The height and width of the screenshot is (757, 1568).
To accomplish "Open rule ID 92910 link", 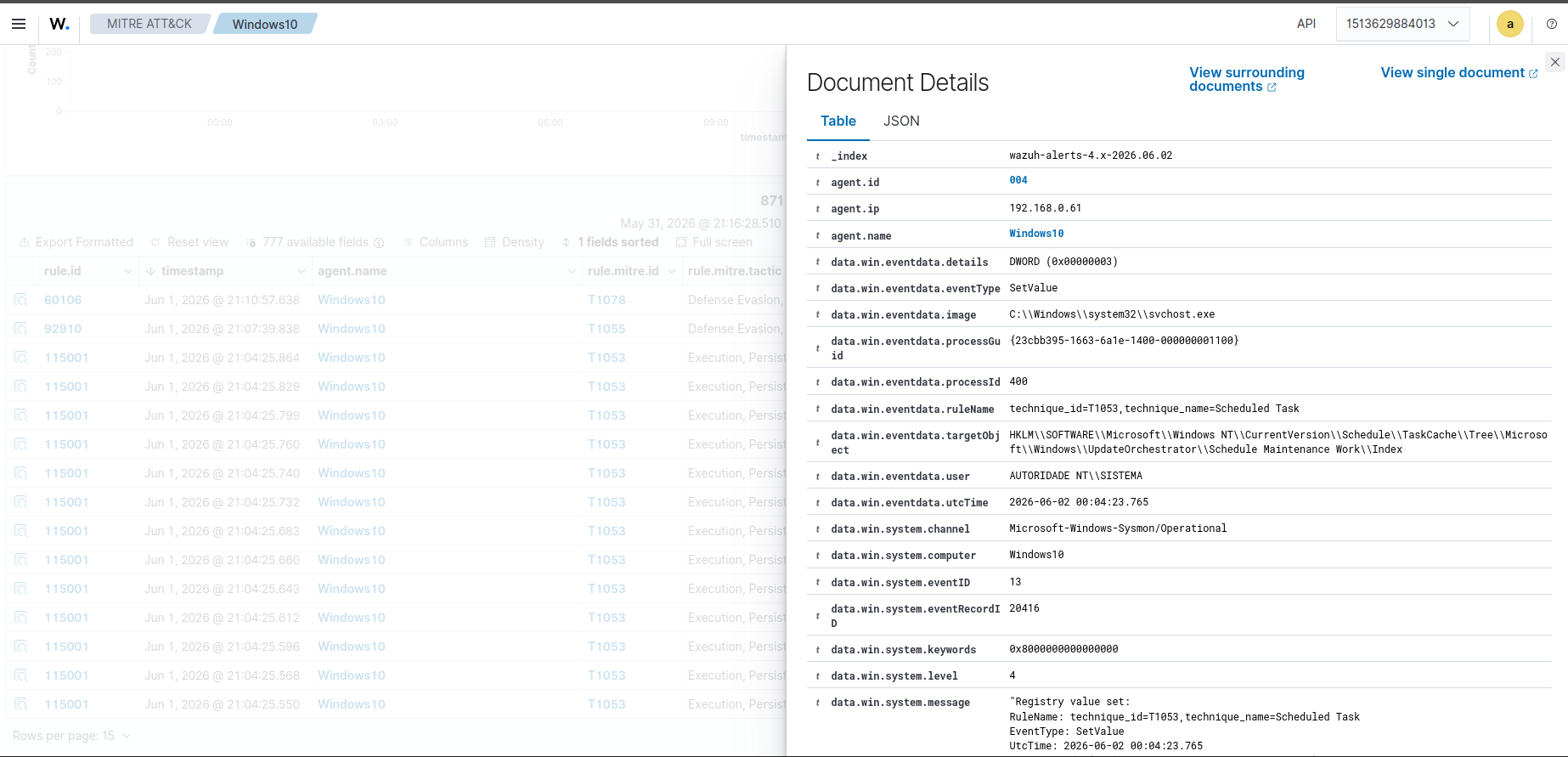I will pos(63,329).
